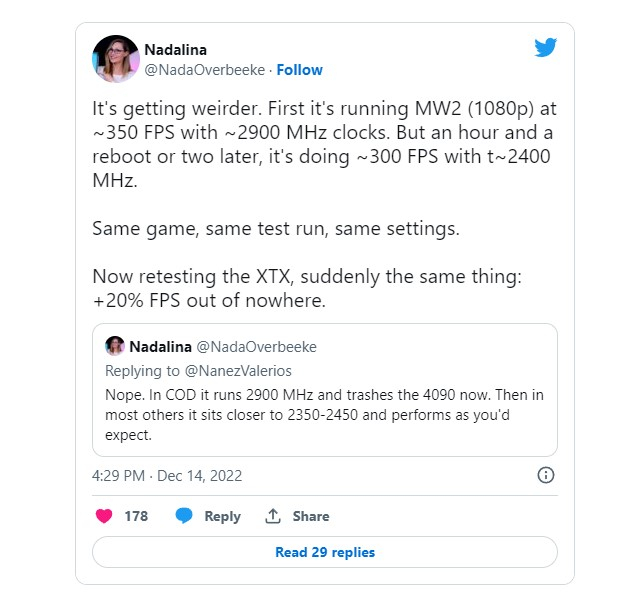Click the pink heart like icon

pyautogui.click(x=103, y=516)
